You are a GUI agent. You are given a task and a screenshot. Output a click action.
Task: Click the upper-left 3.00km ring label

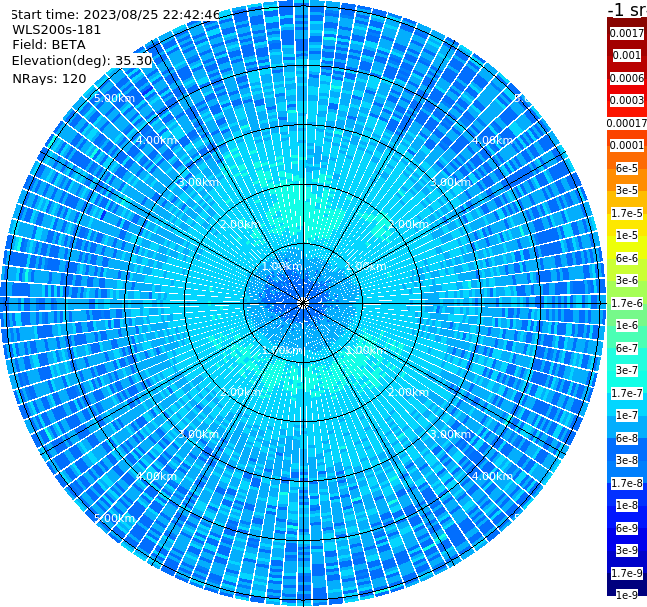click(198, 182)
